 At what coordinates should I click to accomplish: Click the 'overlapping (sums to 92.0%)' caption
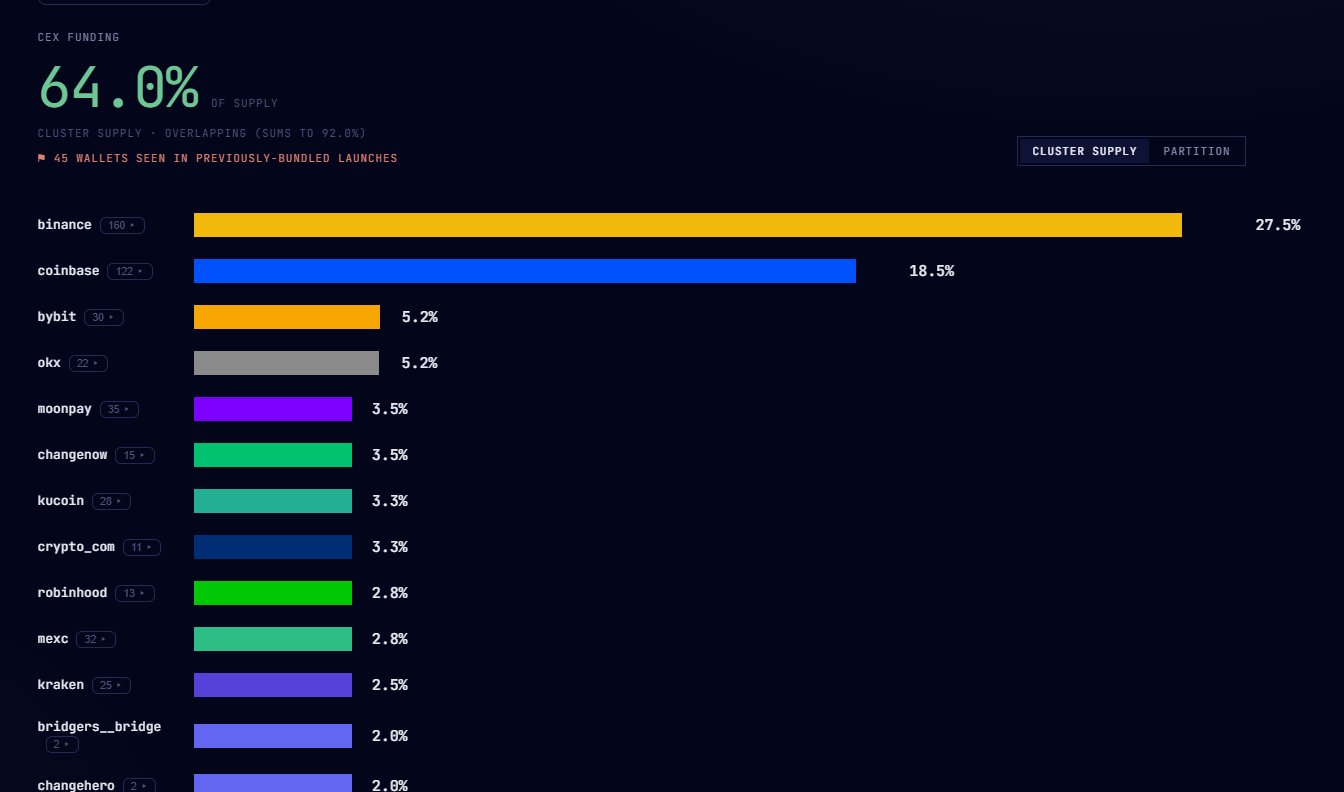[x=265, y=133]
